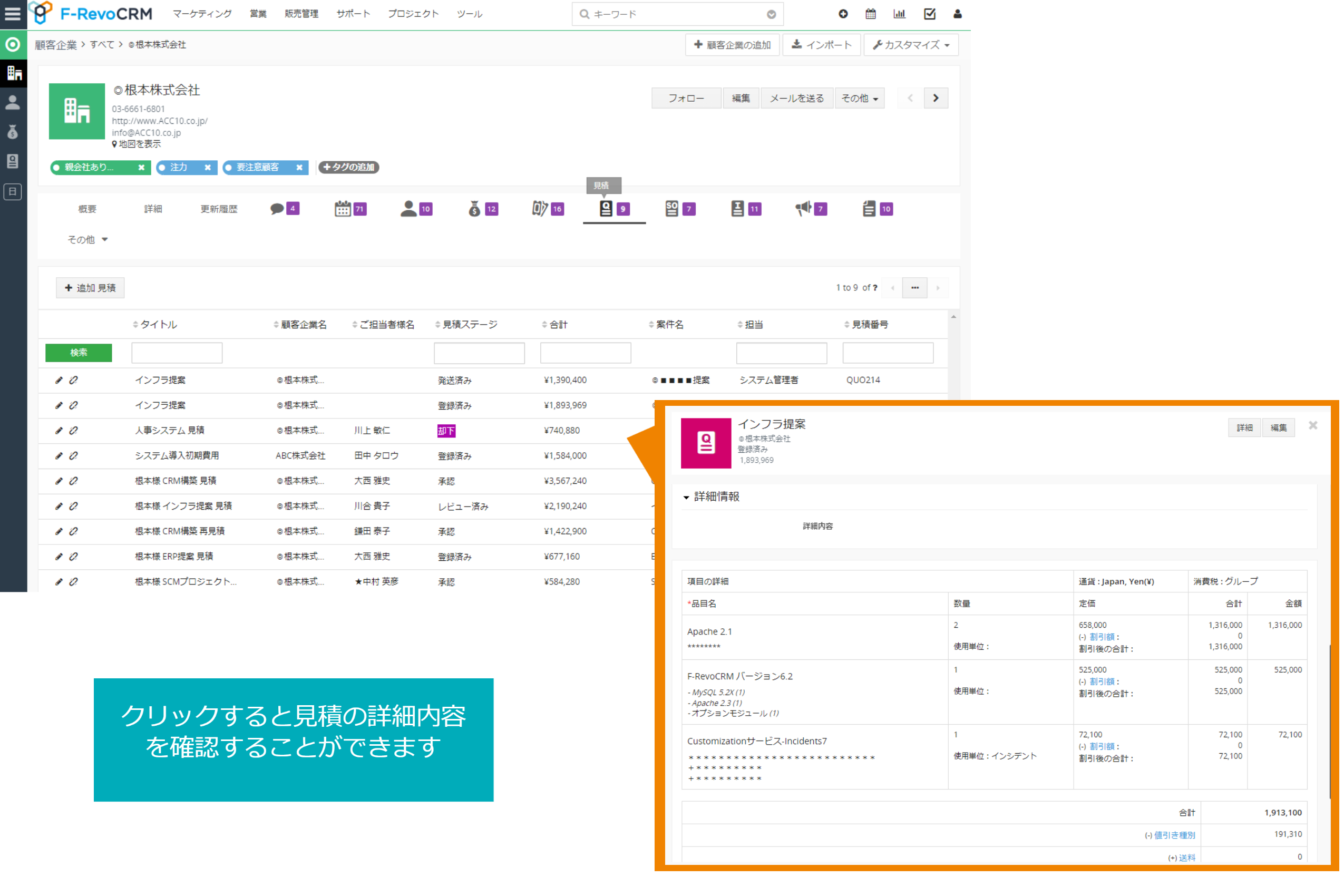This screenshot has width=1344, height=896.
Task: Select the organizations building sidebar icon
Action: pyautogui.click(x=14, y=73)
